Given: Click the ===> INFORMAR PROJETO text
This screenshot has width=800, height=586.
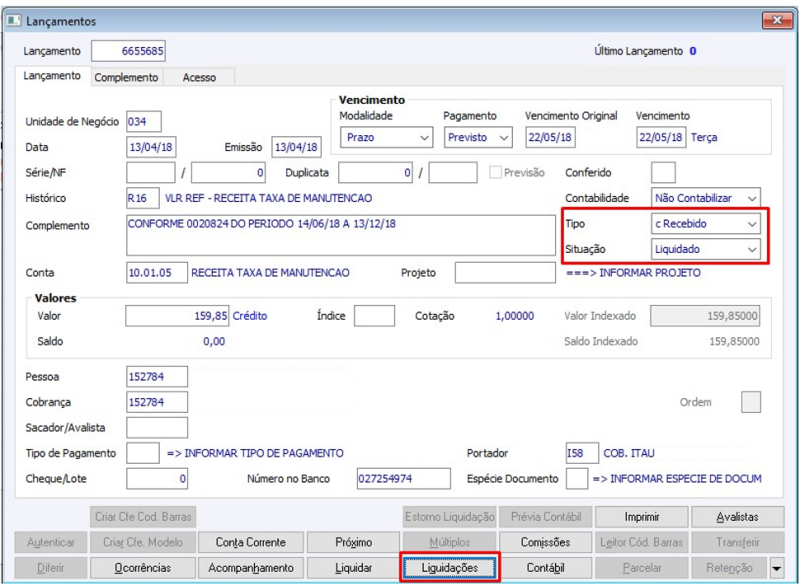Looking at the screenshot, I should click(x=633, y=273).
